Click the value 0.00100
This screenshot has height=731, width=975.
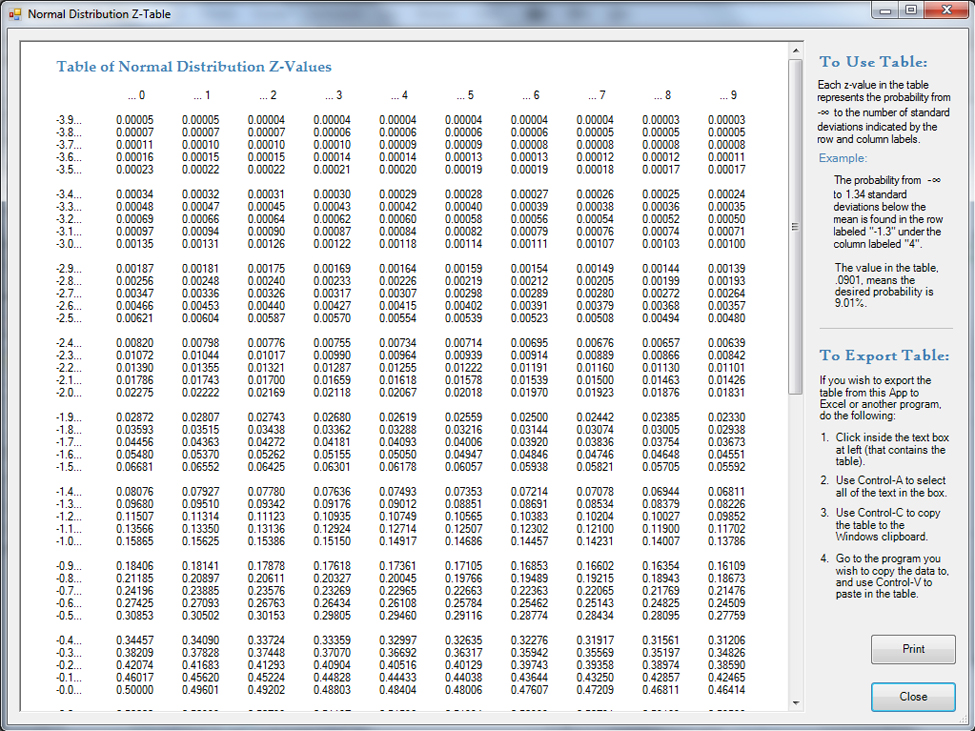click(x=727, y=244)
